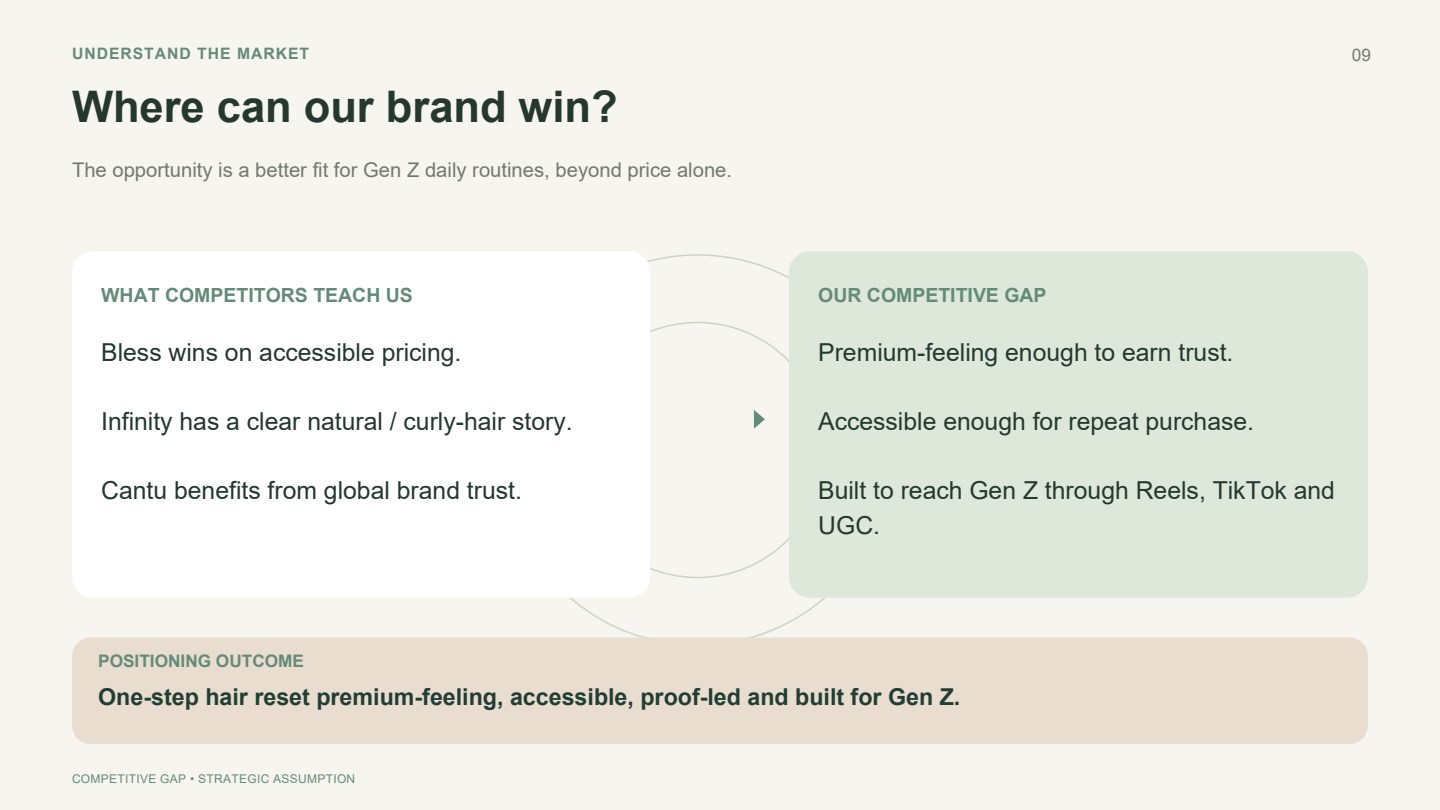Screen dimensions: 1440x810
Task: Click the 'COMPETITIVE GAP • STRATEGIC ASSUMPTION' footer
Action: pyautogui.click(x=213, y=779)
